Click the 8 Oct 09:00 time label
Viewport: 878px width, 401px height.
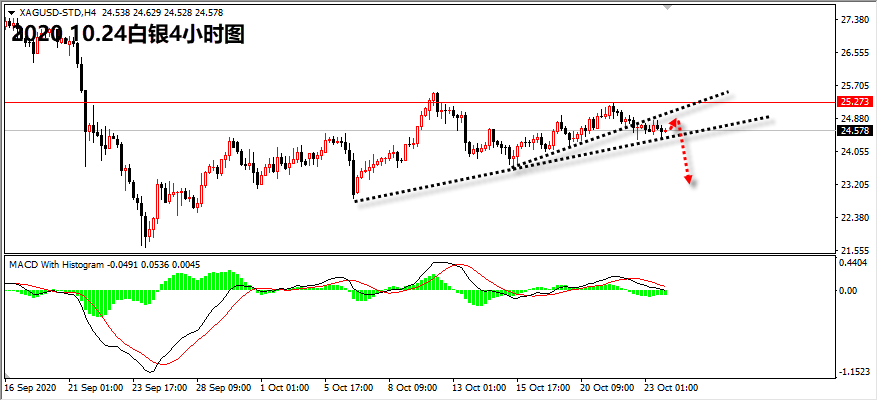414,388
